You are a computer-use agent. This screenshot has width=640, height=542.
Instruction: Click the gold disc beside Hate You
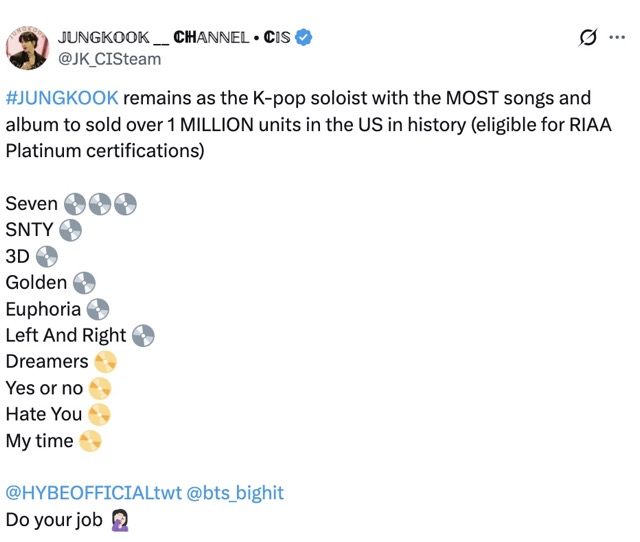99,414
